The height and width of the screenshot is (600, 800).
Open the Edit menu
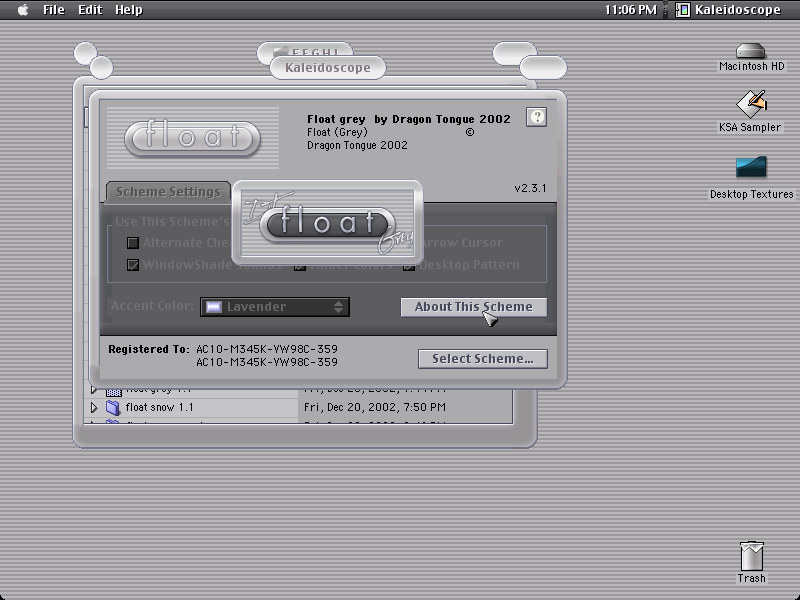tap(90, 10)
